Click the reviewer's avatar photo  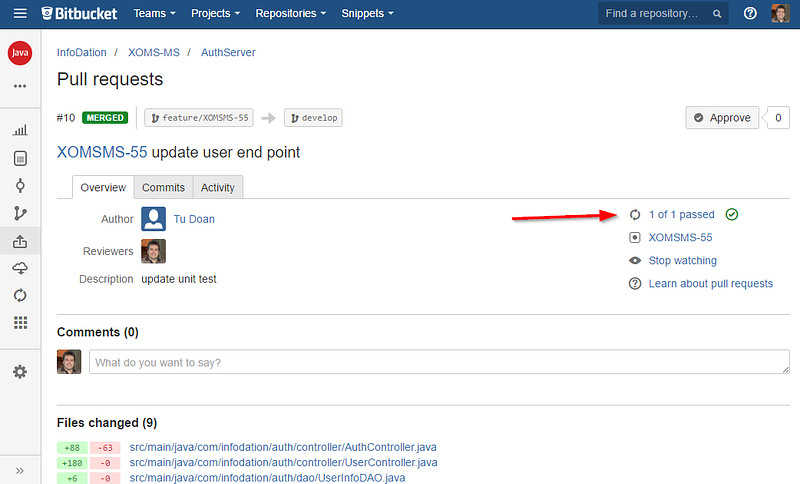tap(154, 251)
